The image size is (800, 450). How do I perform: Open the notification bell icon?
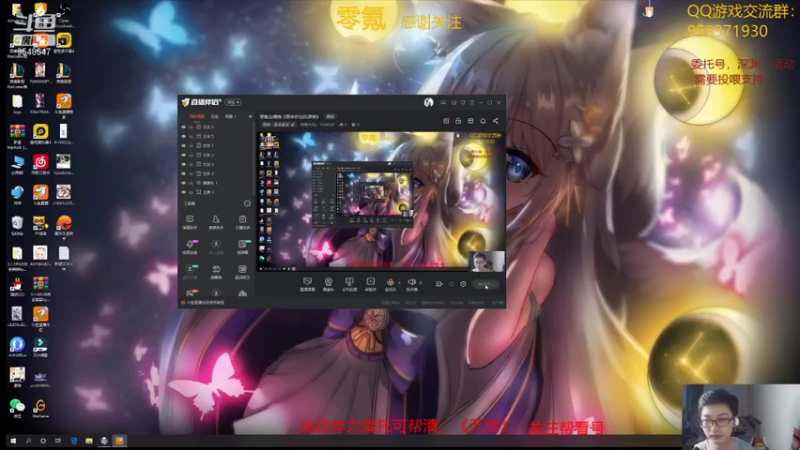483,121
